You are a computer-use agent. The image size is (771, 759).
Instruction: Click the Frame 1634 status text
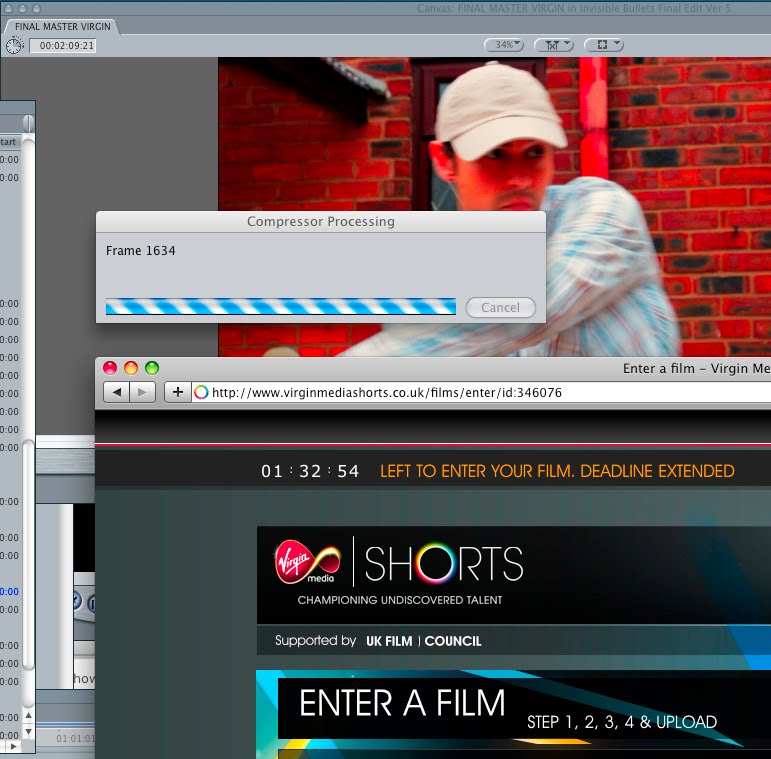click(x=141, y=251)
